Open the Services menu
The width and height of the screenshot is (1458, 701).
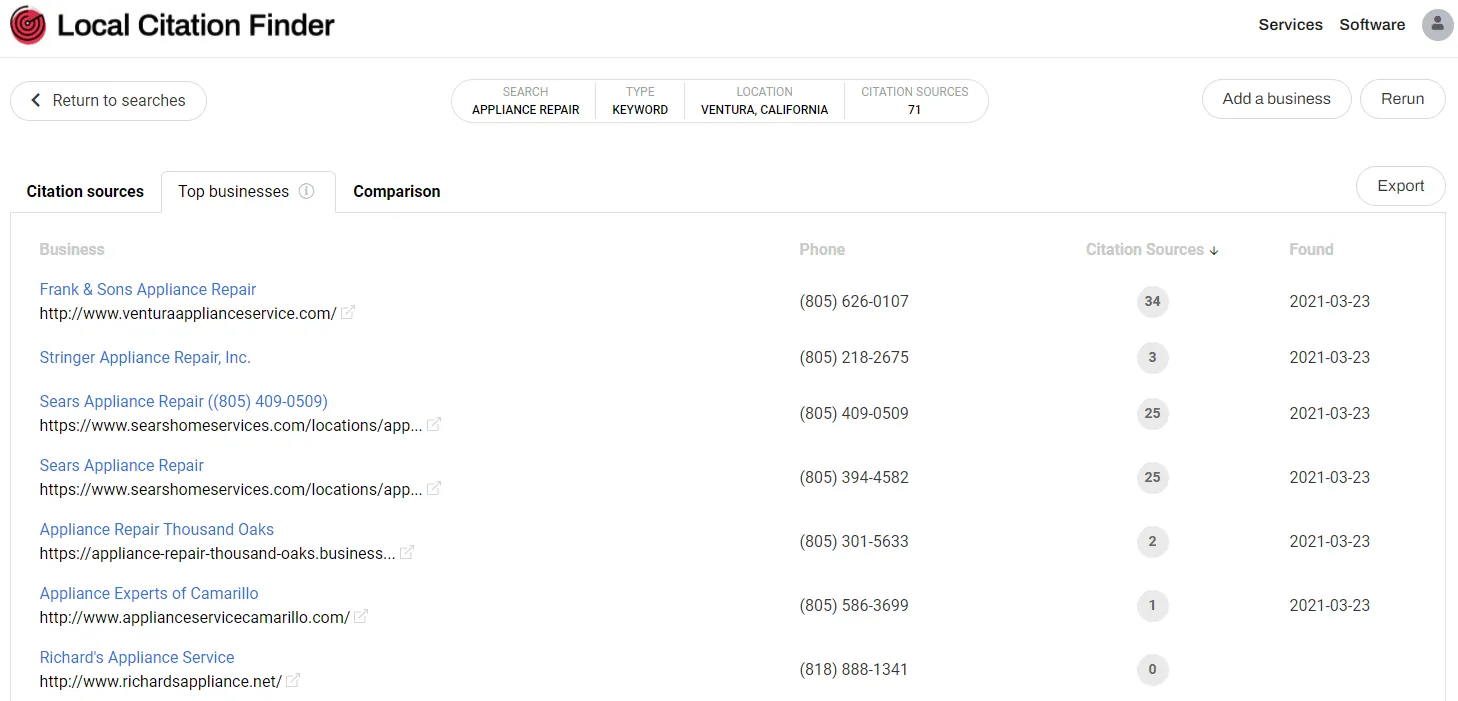(1290, 25)
